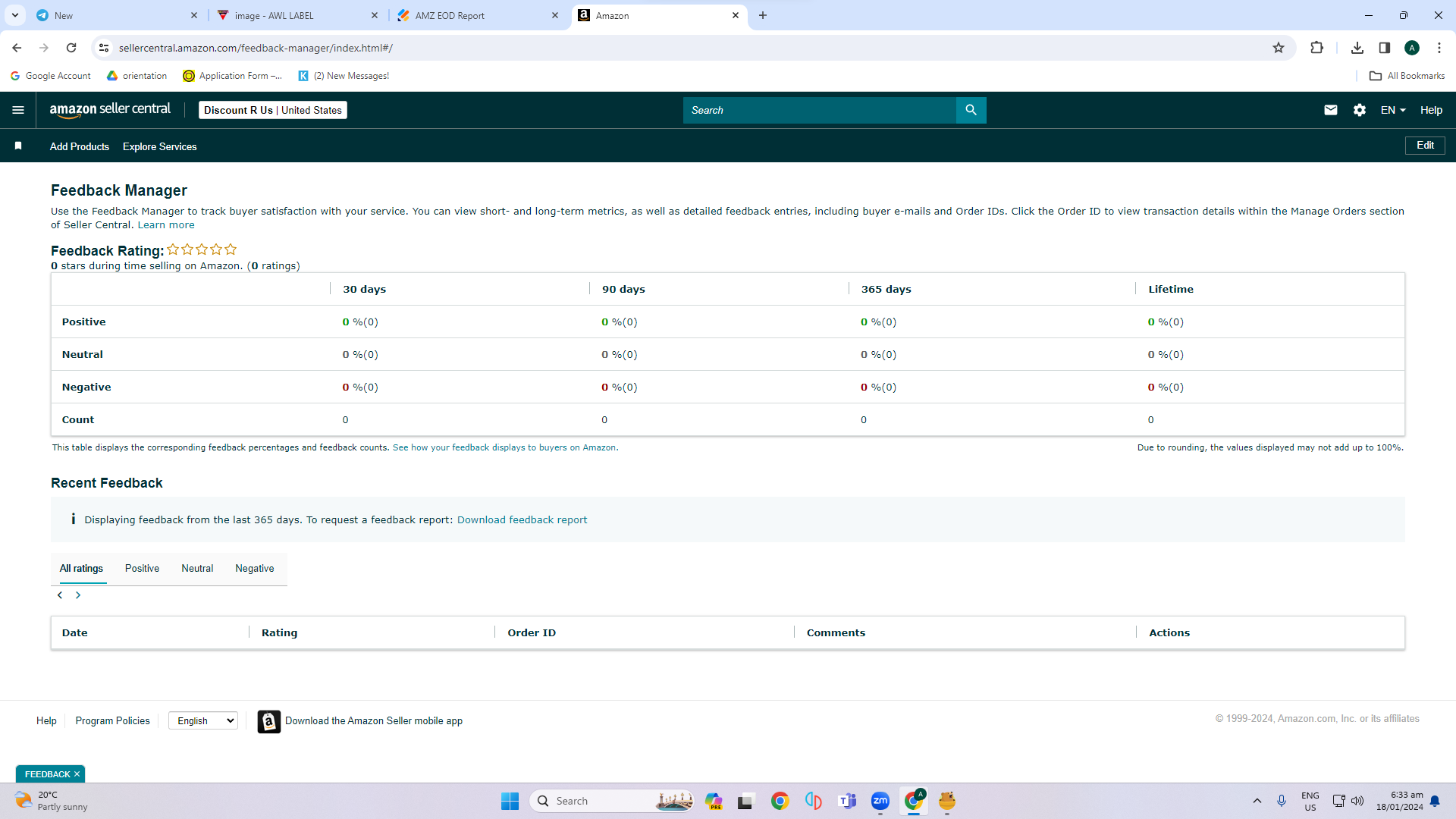Open the clock showing 6:33 am
The image size is (1456, 819).
pos(1400,801)
